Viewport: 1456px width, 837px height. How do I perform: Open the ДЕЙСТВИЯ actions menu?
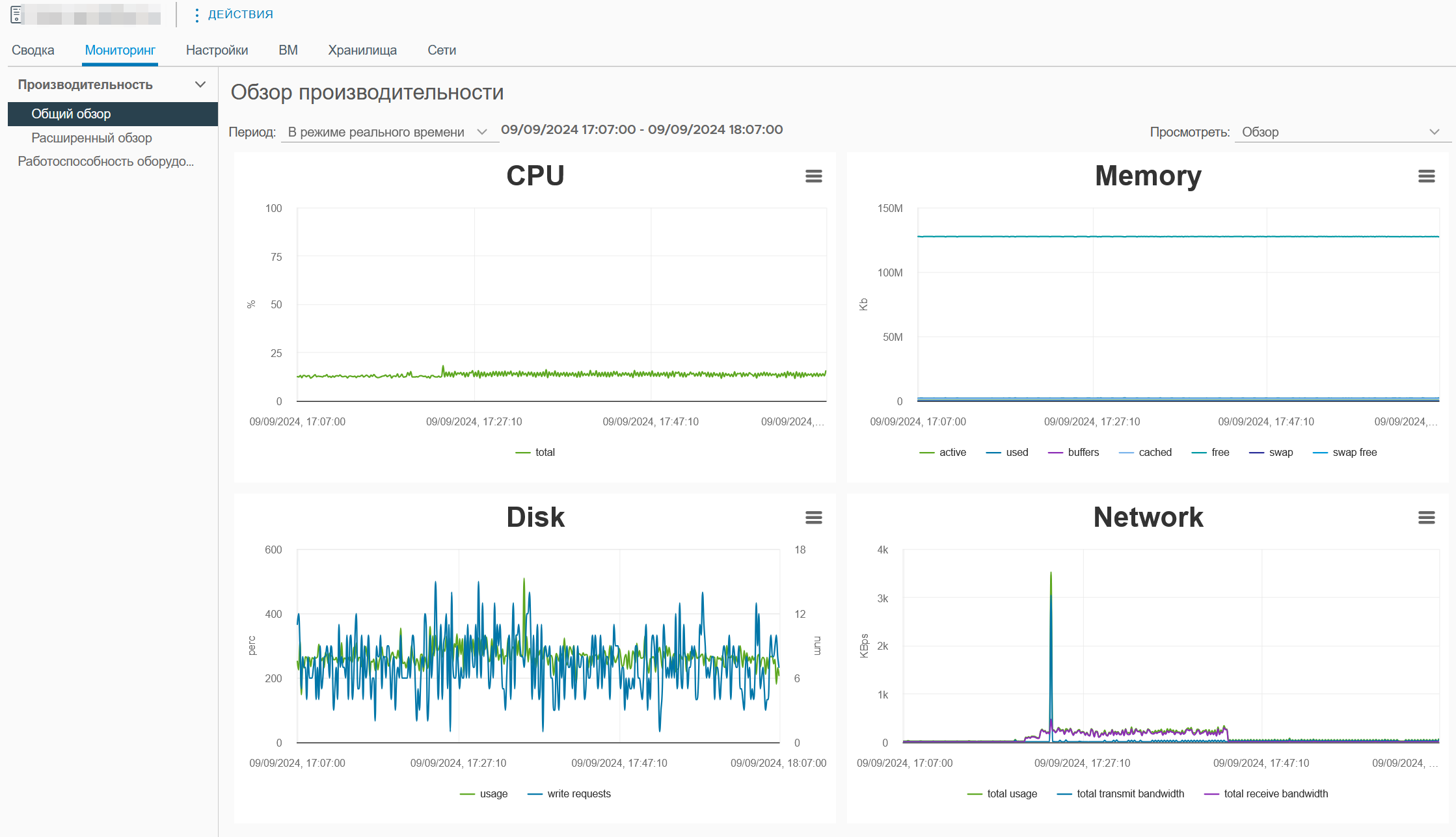pyautogui.click(x=234, y=14)
